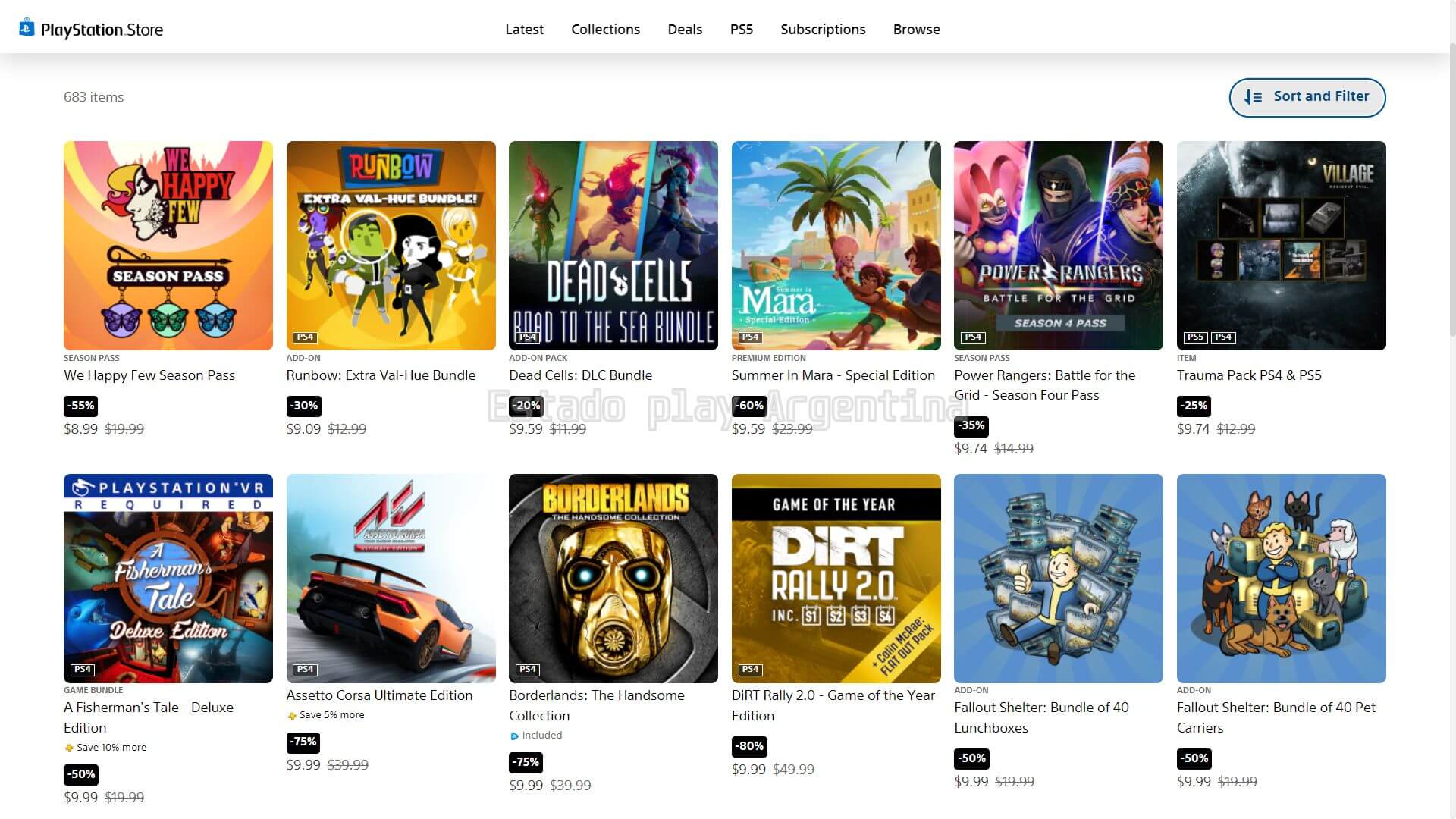Open the Browse menu item

coord(917,29)
